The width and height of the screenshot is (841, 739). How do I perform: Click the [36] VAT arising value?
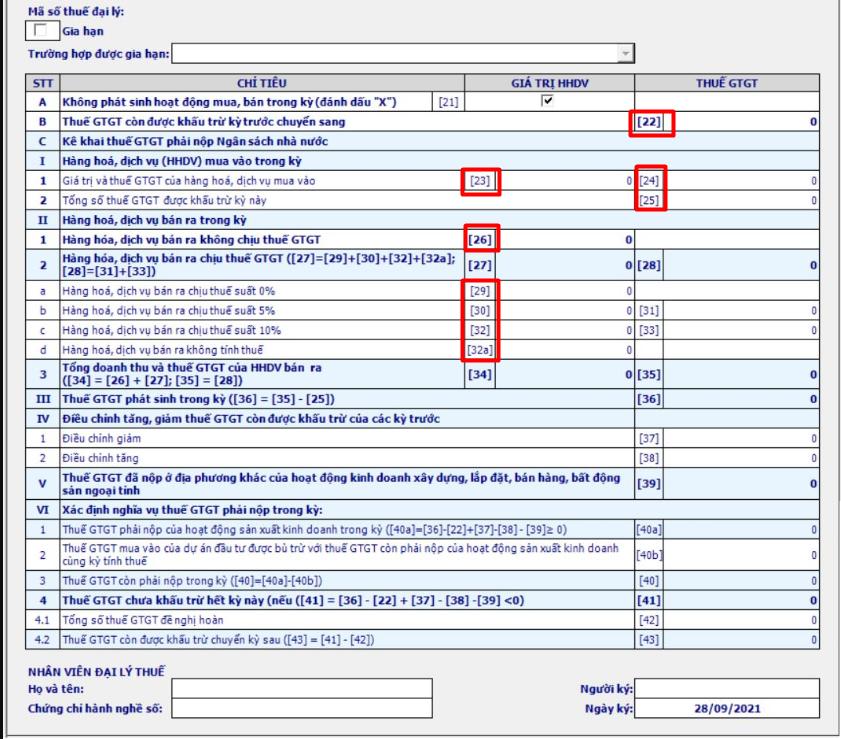pos(742,400)
